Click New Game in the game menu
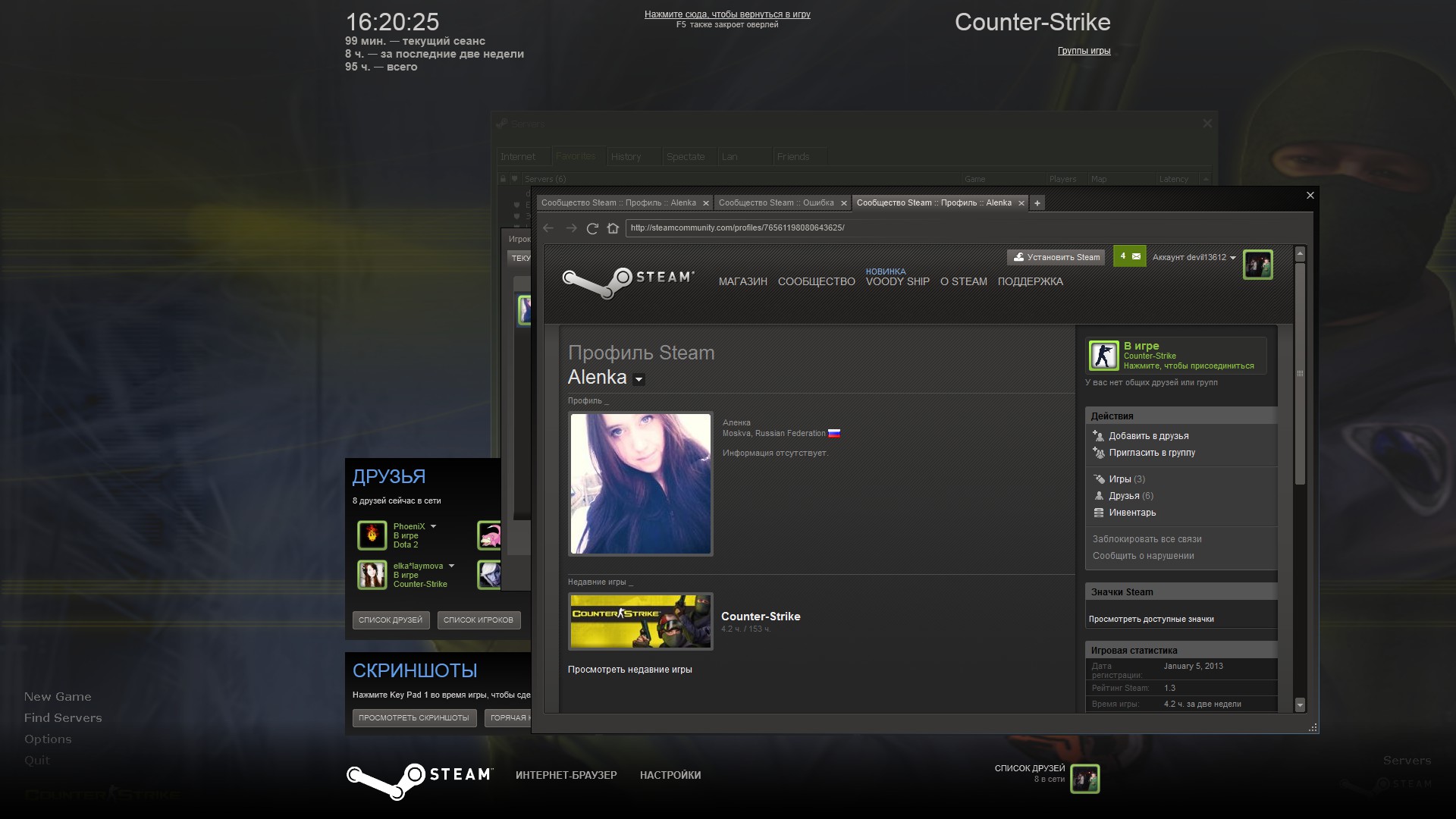Image resolution: width=1456 pixels, height=819 pixels. (x=58, y=697)
